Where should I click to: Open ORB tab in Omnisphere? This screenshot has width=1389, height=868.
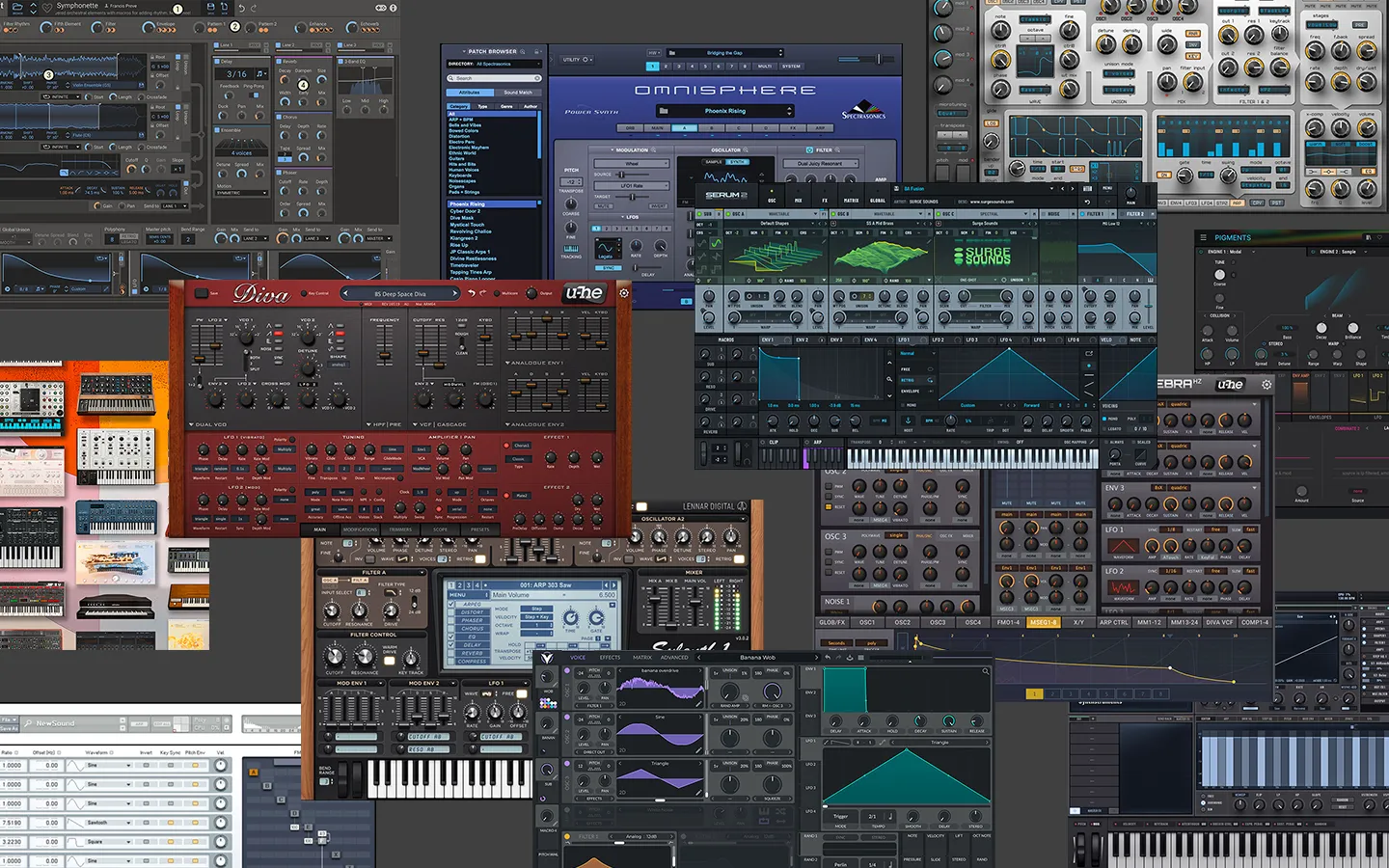[630, 128]
